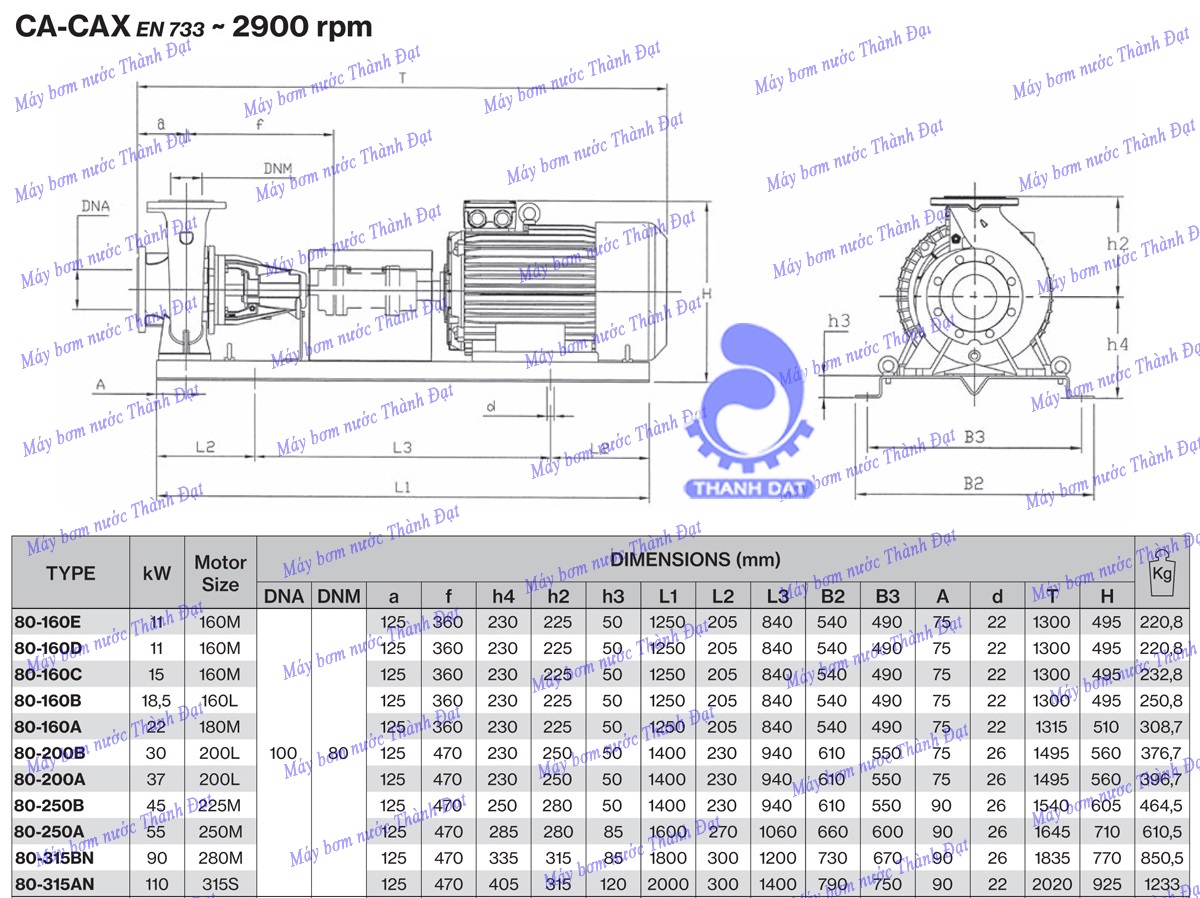Select the "80-315AN" type row label
The image size is (1200, 898).
click(54, 884)
